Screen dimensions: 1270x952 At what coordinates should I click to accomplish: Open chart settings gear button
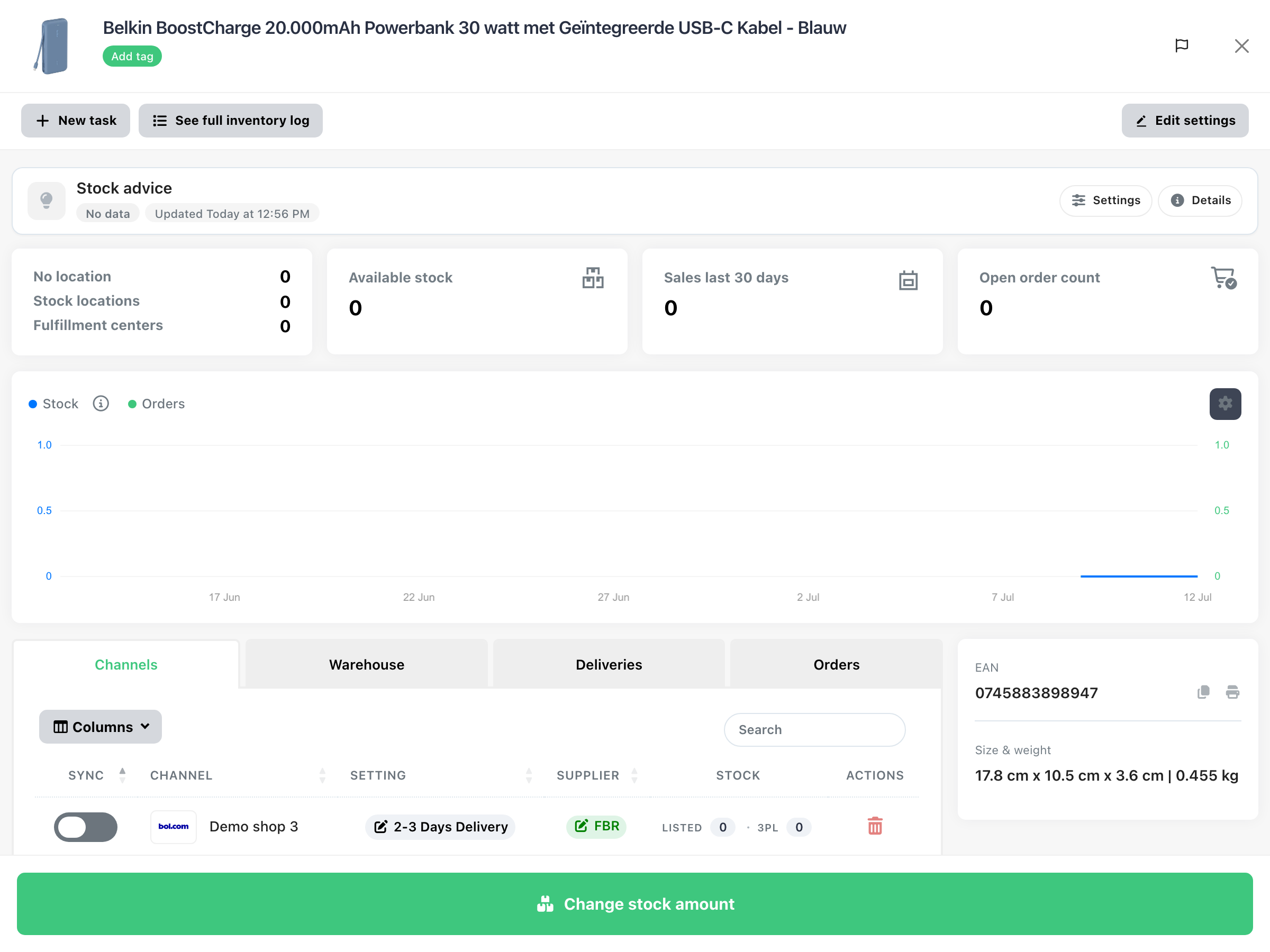(1224, 404)
